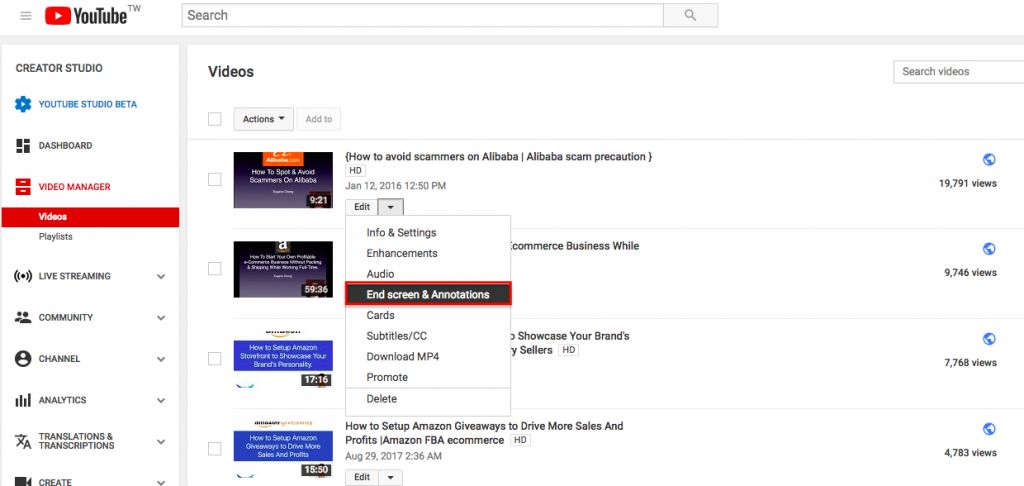Image resolution: width=1024 pixels, height=486 pixels.
Task: Expand the Create section
Action: pos(161,482)
